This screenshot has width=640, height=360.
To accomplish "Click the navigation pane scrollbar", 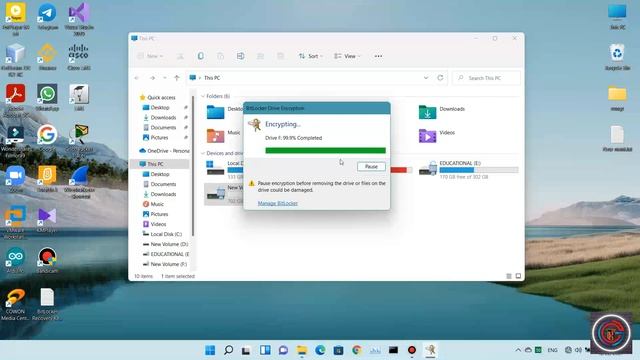I will [x=193, y=166].
